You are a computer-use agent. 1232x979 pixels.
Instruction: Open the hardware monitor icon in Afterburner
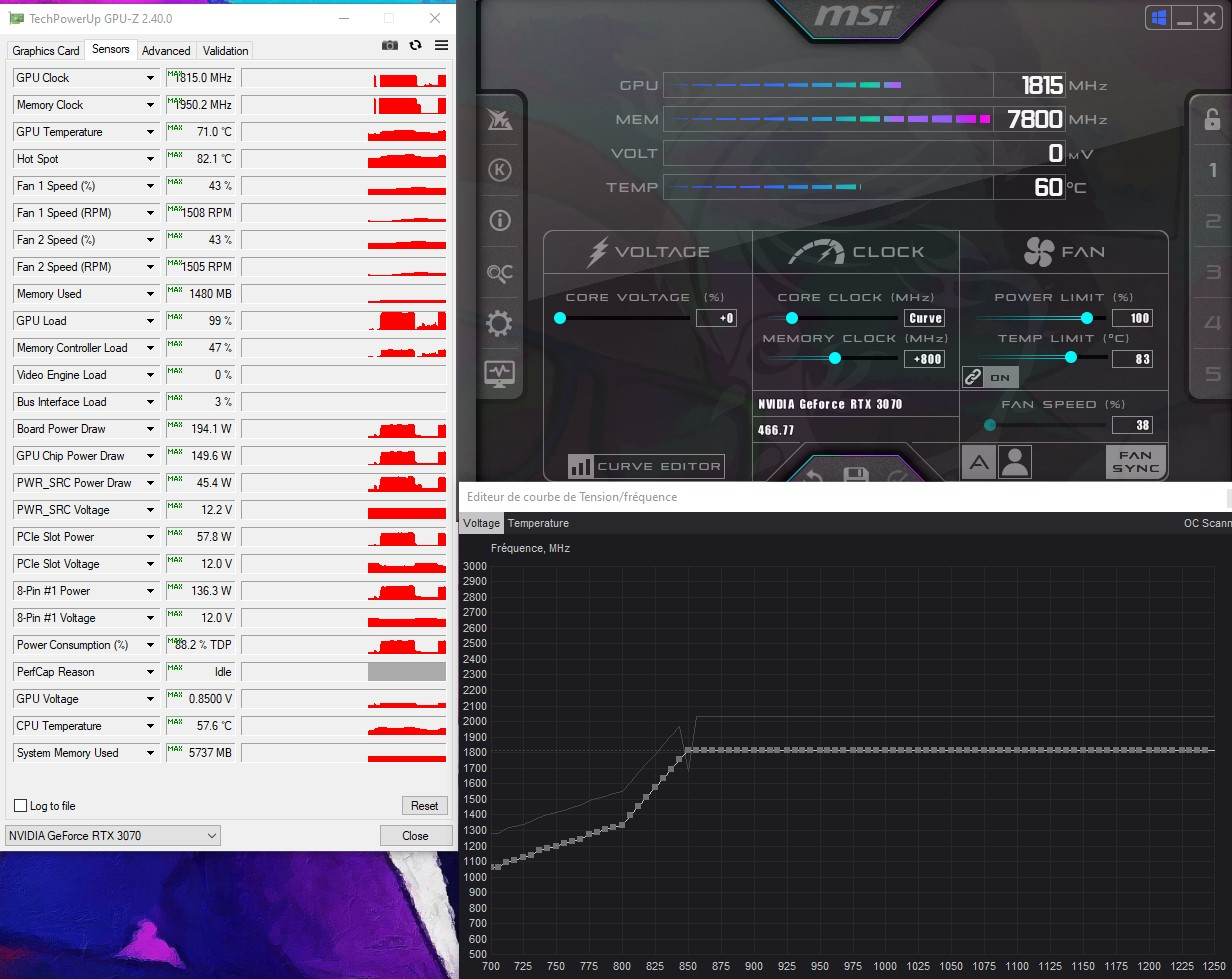[x=499, y=374]
